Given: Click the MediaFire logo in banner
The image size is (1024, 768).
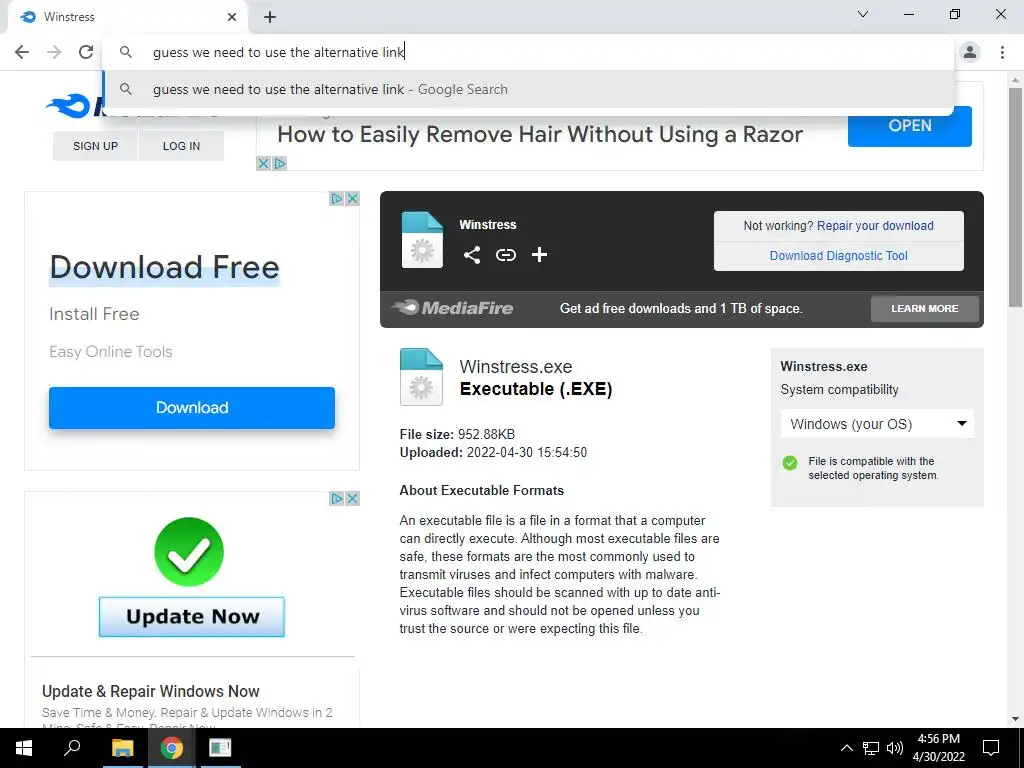Looking at the screenshot, I should [452, 308].
